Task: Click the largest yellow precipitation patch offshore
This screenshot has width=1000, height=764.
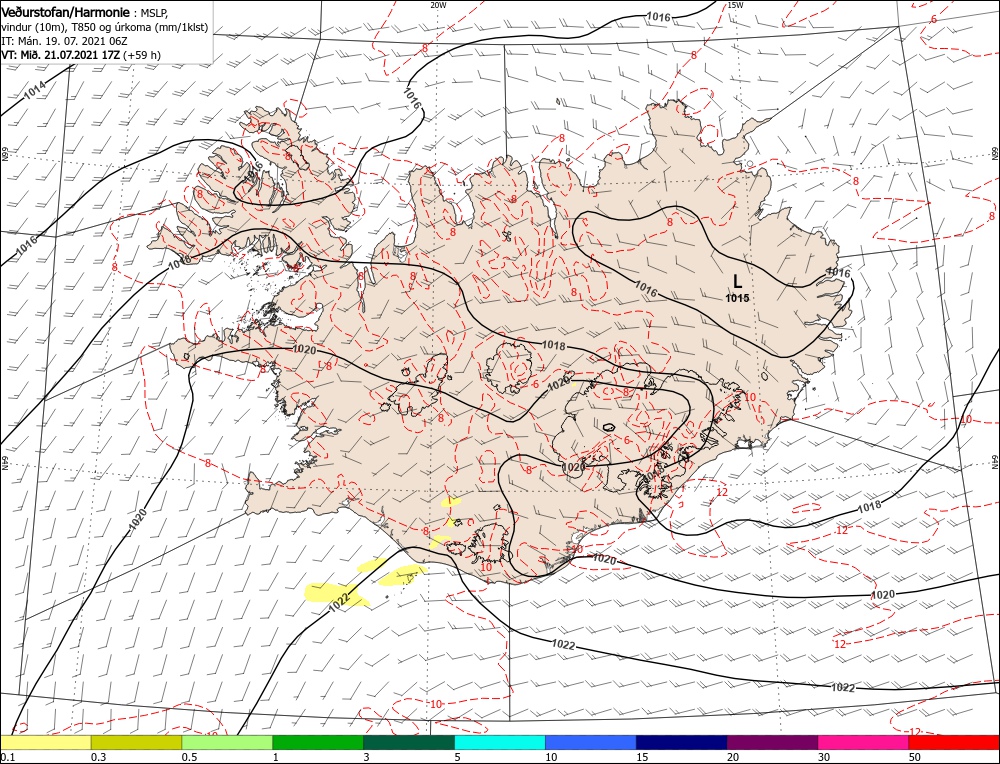Action: (335, 594)
